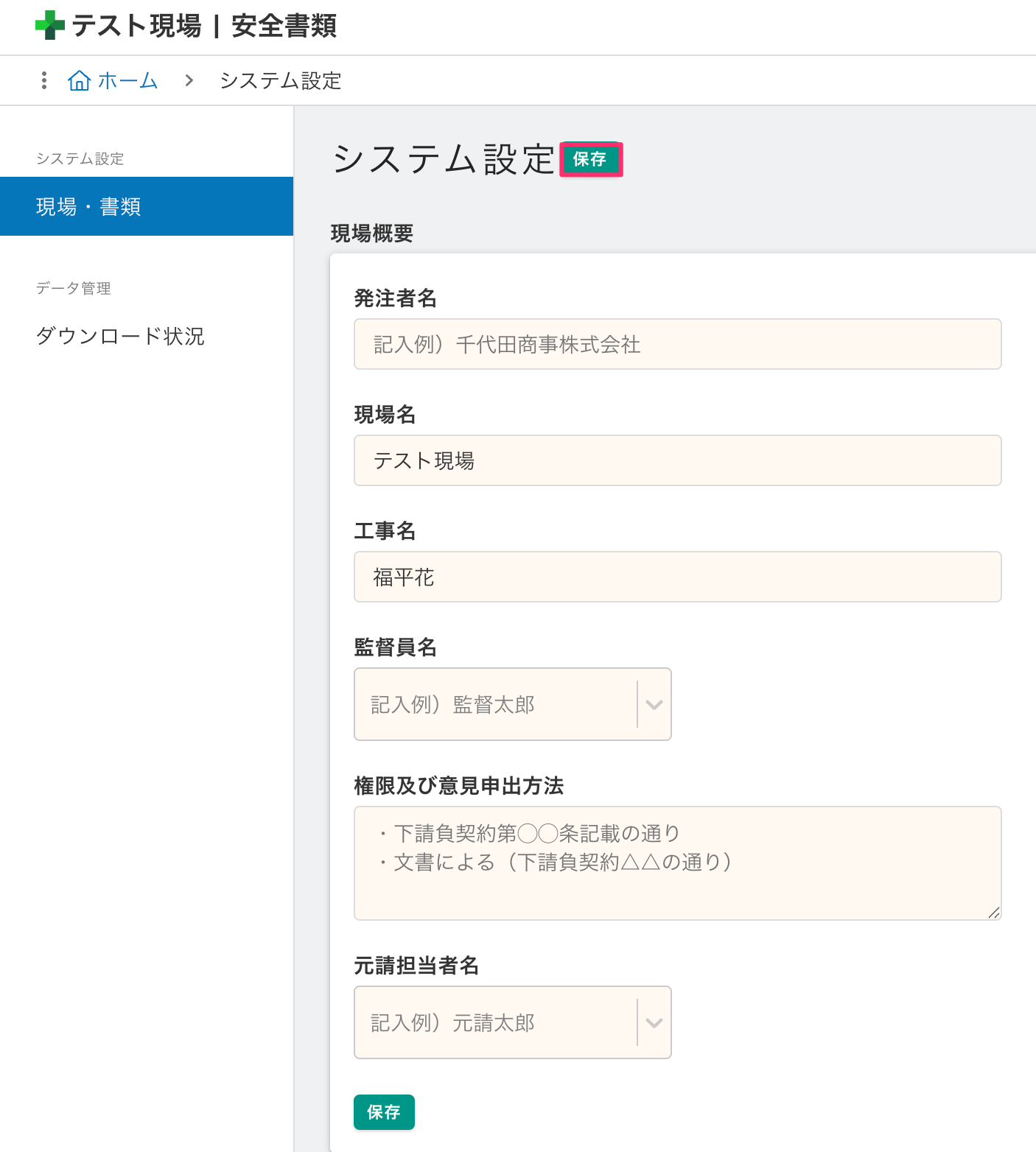Screen dimensions: 1036x1152
Task: Open the 監督員名 combo box field
Action: [x=495, y=704]
